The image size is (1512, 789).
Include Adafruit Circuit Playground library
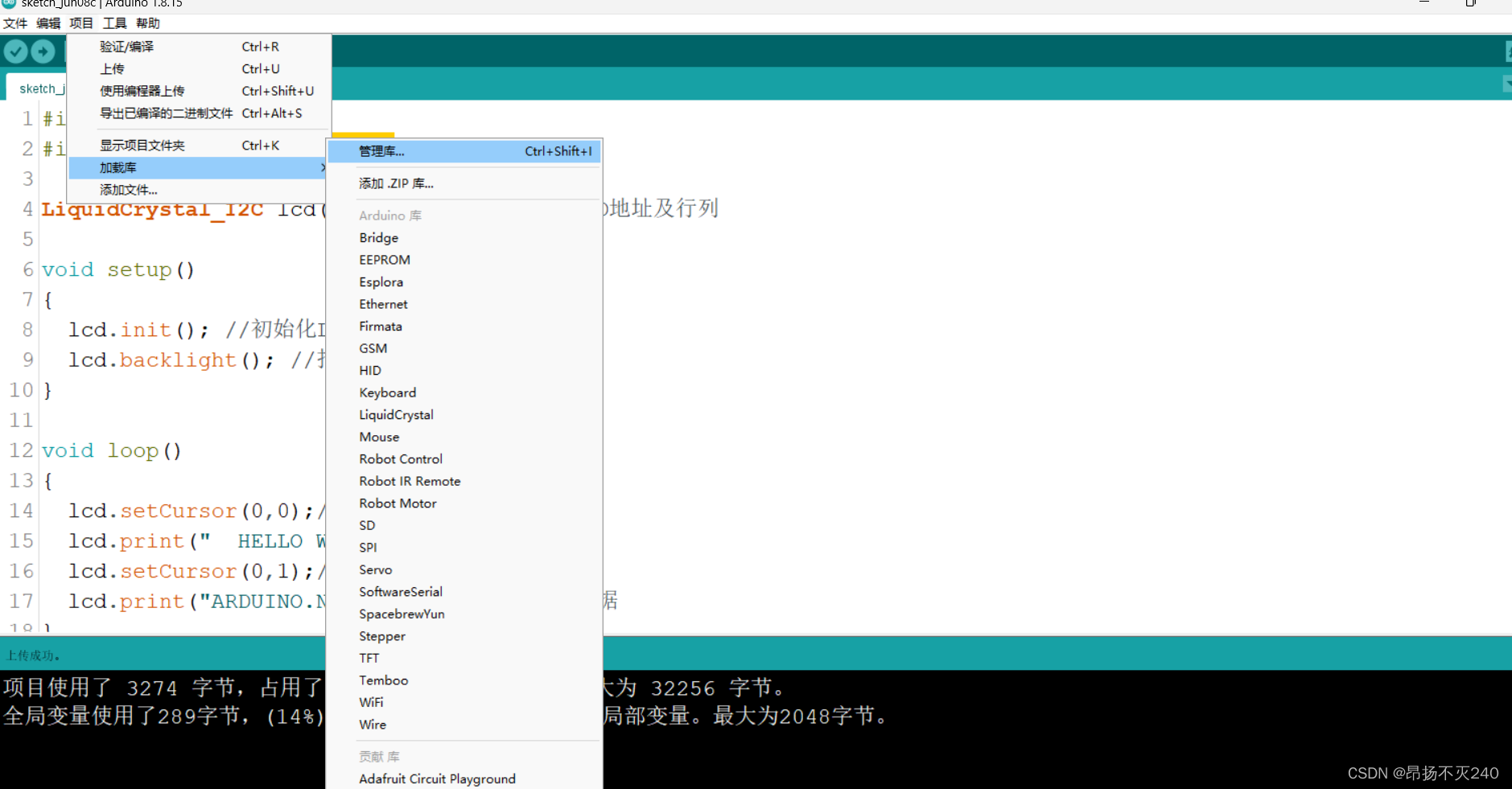464,779
